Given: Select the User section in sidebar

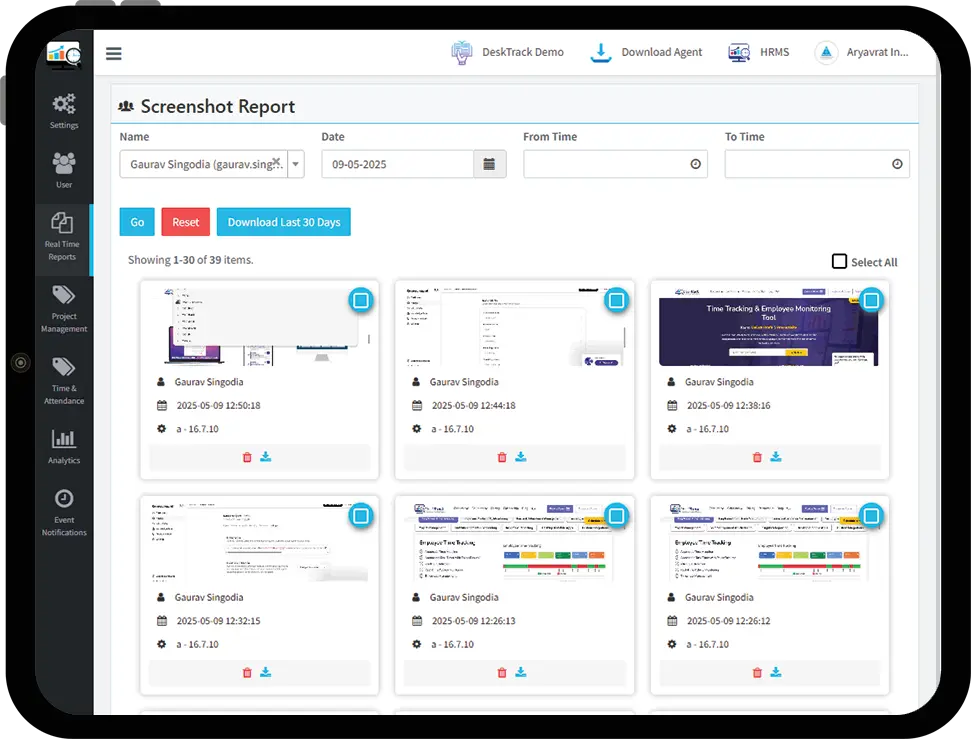Looking at the screenshot, I should point(64,168).
